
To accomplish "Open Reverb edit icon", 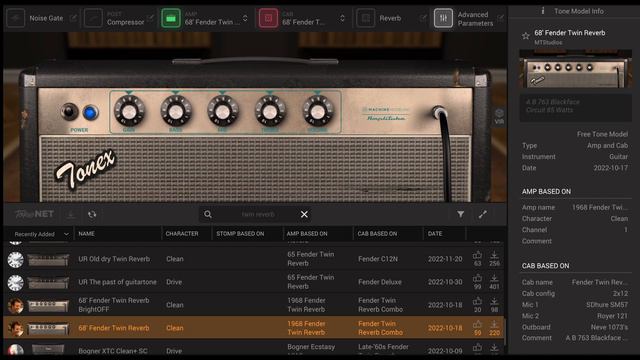I will [422, 18].
